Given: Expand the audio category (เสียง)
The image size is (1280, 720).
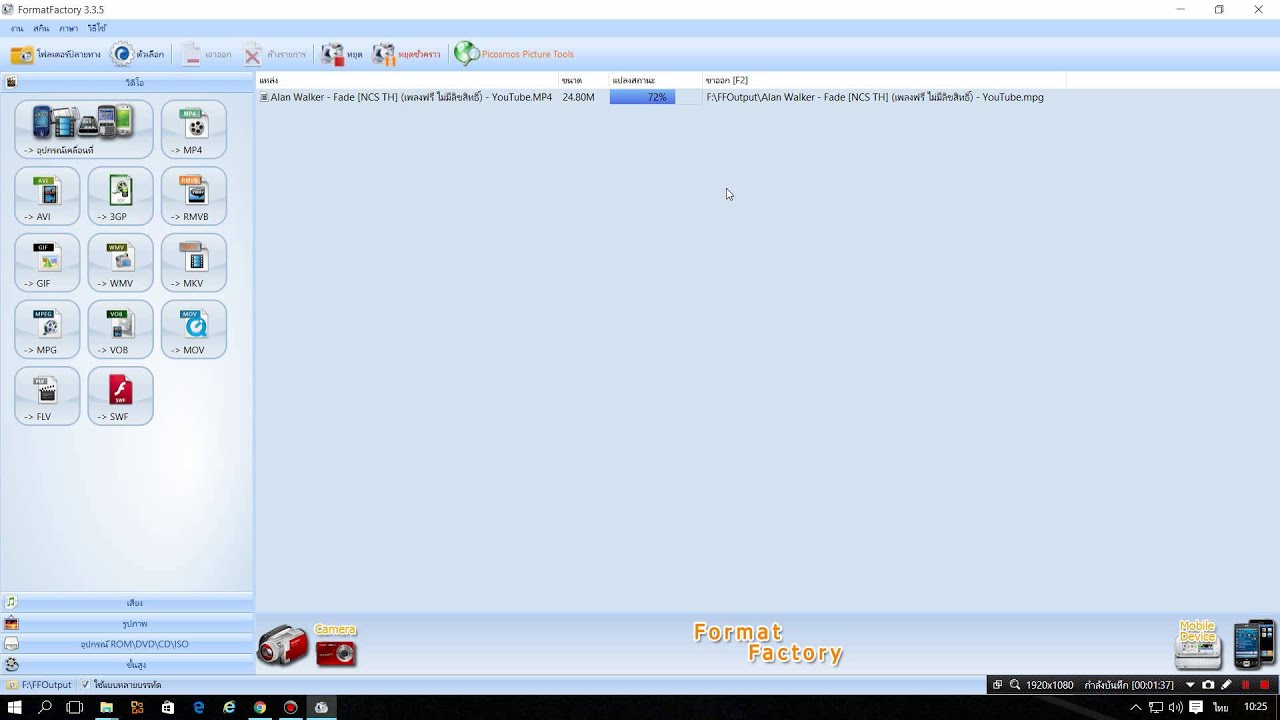Looking at the screenshot, I should pyautogui.click(x=127, y=603).
